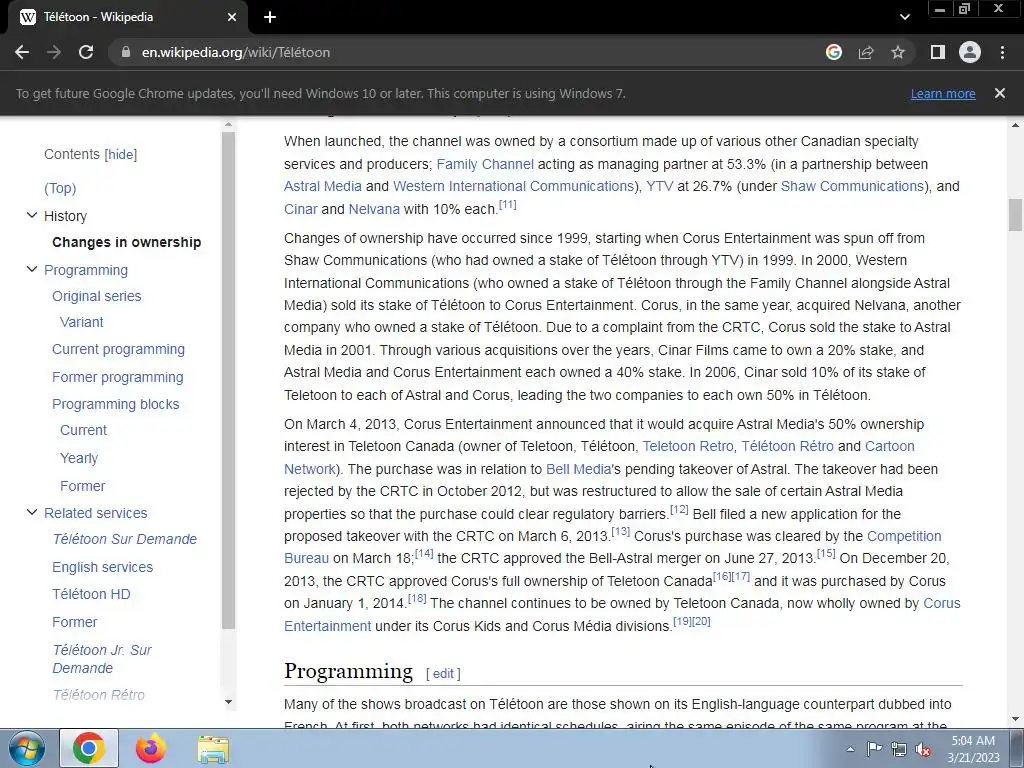
Task: Jump to Current programming section
Action: tap(118, 349)
